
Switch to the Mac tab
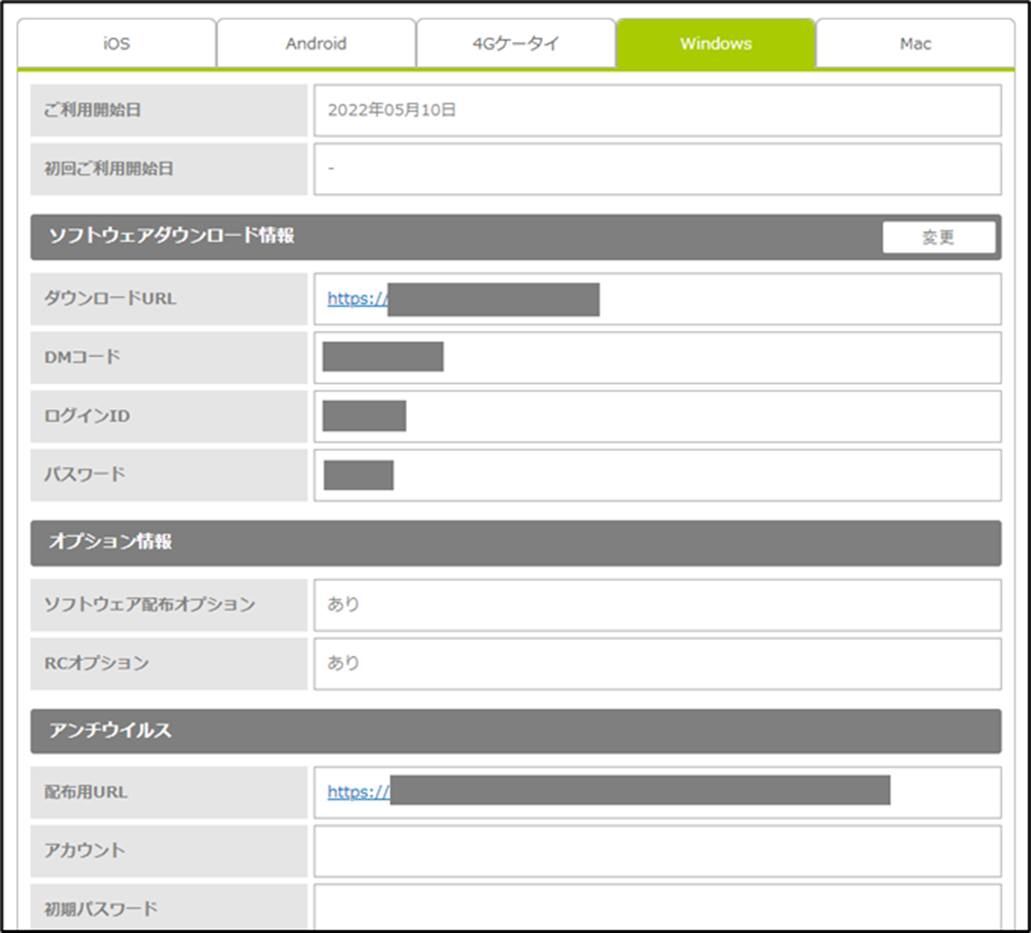(x=915, y=44)
